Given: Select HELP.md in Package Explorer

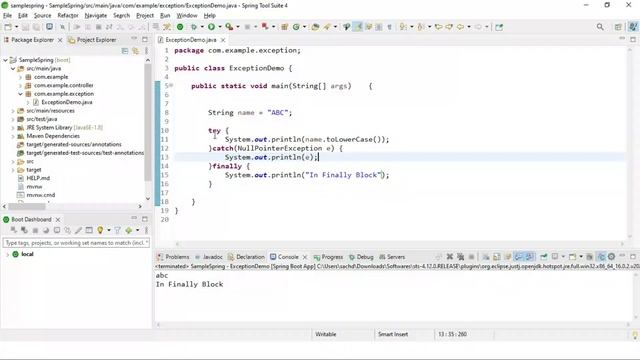Looking at the screenshot, I should point(38,178).
